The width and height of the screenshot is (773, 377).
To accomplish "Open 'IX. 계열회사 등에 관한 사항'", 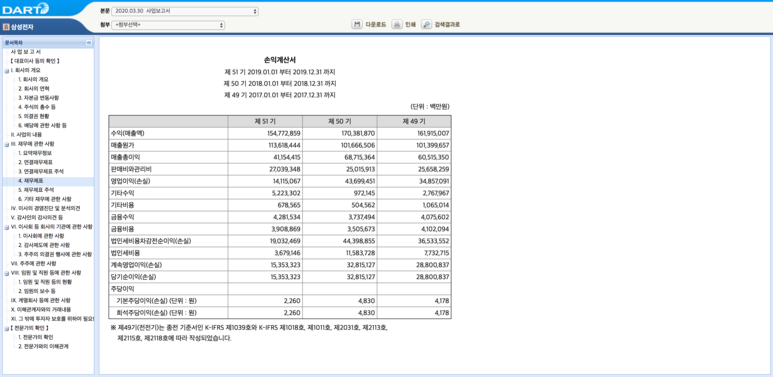I will [40, 300].
